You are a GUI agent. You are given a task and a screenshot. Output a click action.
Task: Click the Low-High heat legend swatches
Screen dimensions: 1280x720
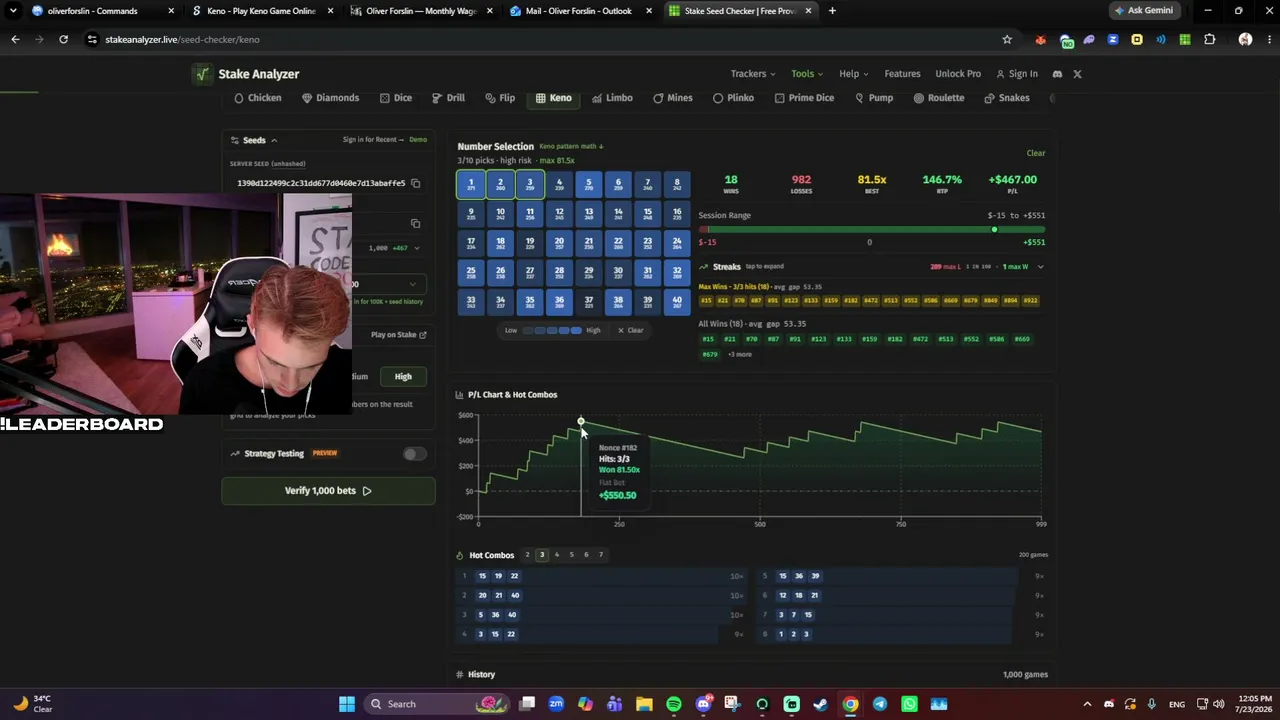553,330
